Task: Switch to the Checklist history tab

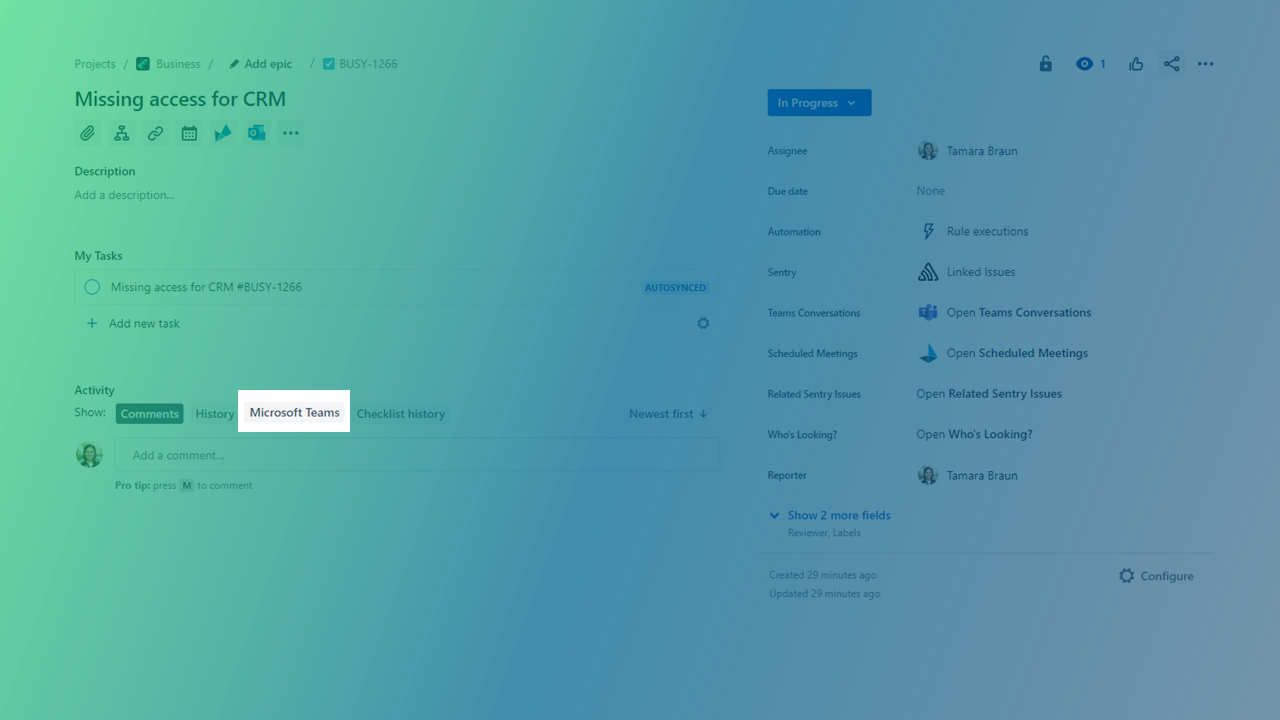Action: click(x=400, y=414)
